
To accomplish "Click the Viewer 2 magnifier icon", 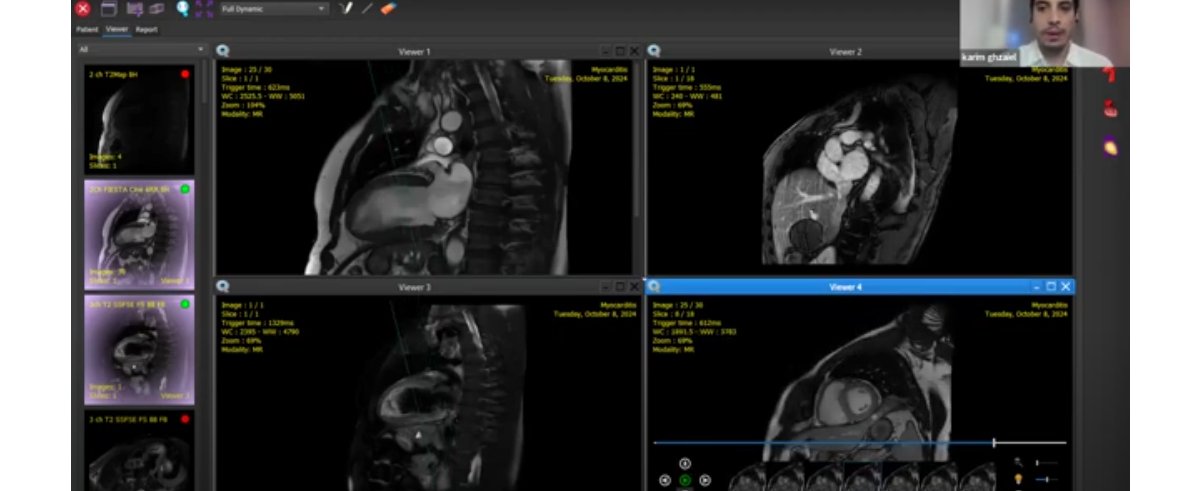I will (x=654, y=51).
